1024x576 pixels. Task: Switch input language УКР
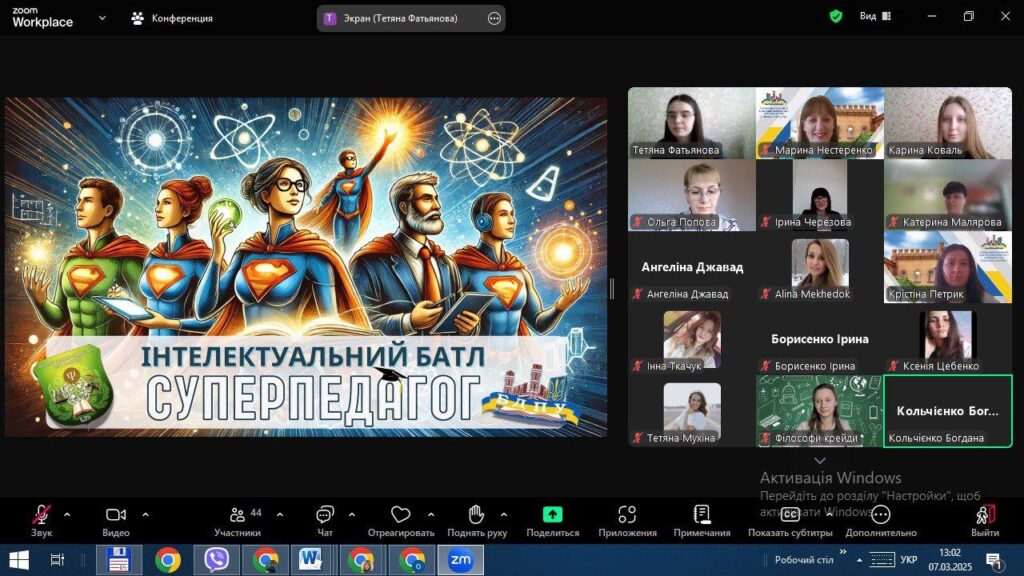pyautogui.click(x=908, y=560)
